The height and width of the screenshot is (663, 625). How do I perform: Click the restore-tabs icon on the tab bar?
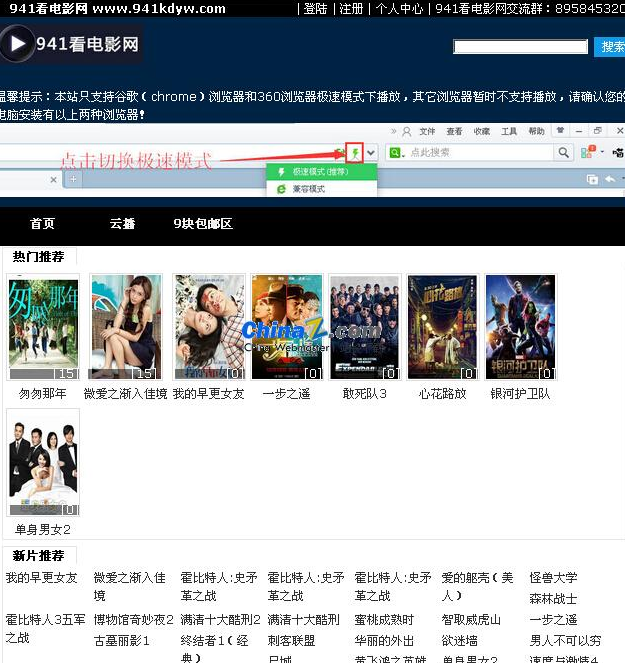(592, 179)
